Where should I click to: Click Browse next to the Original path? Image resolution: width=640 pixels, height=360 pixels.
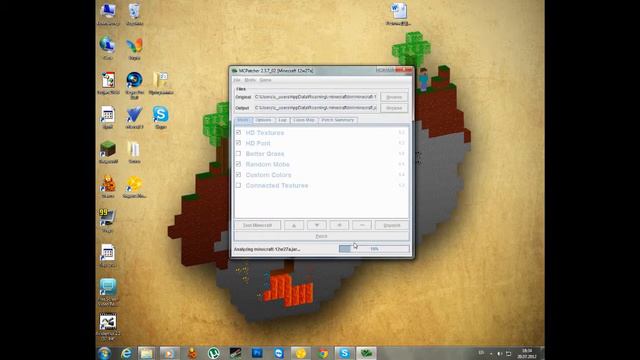pos(394,97)
